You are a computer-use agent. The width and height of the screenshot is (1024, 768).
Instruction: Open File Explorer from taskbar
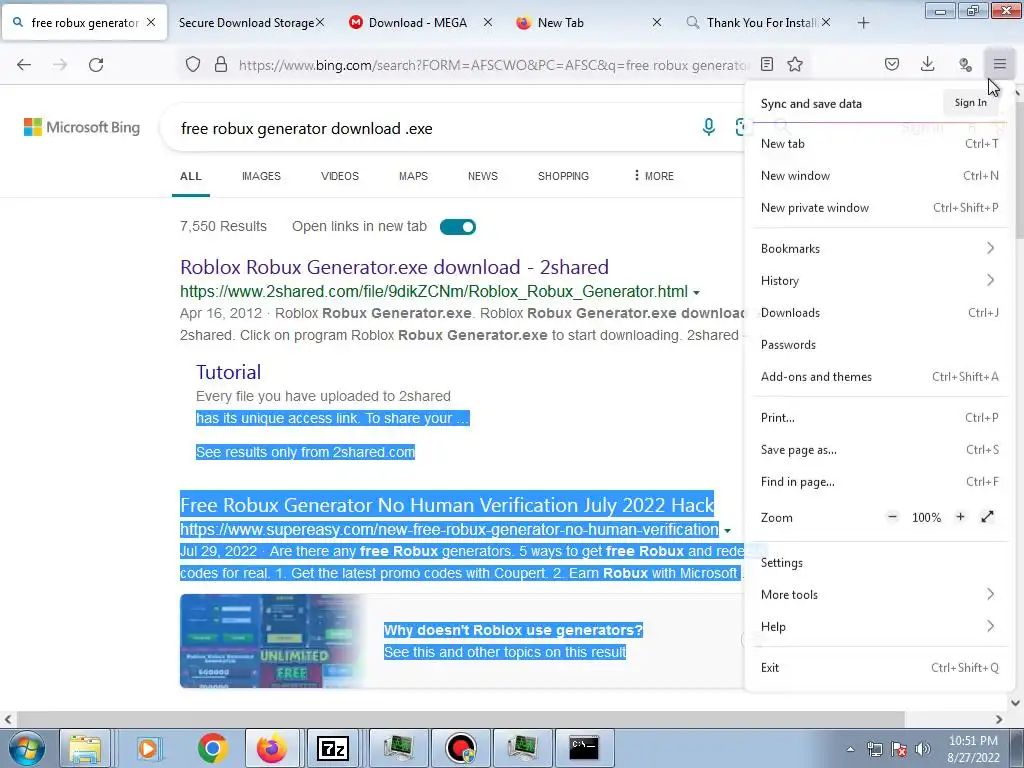tap(85, 748)
